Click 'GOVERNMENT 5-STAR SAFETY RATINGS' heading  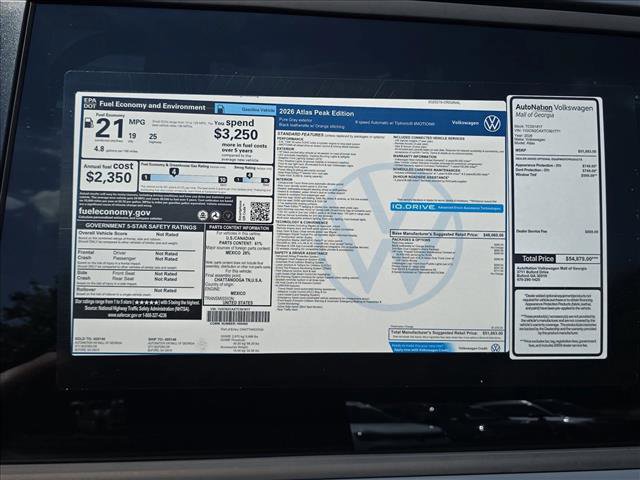[x=141, y=227]
